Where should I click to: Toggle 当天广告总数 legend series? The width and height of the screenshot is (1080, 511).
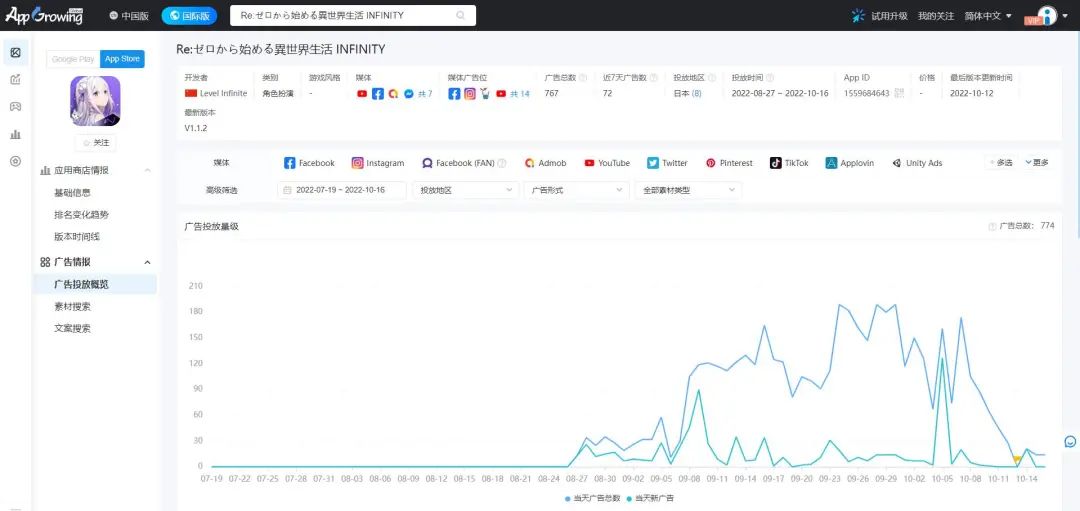click(592, 497)
